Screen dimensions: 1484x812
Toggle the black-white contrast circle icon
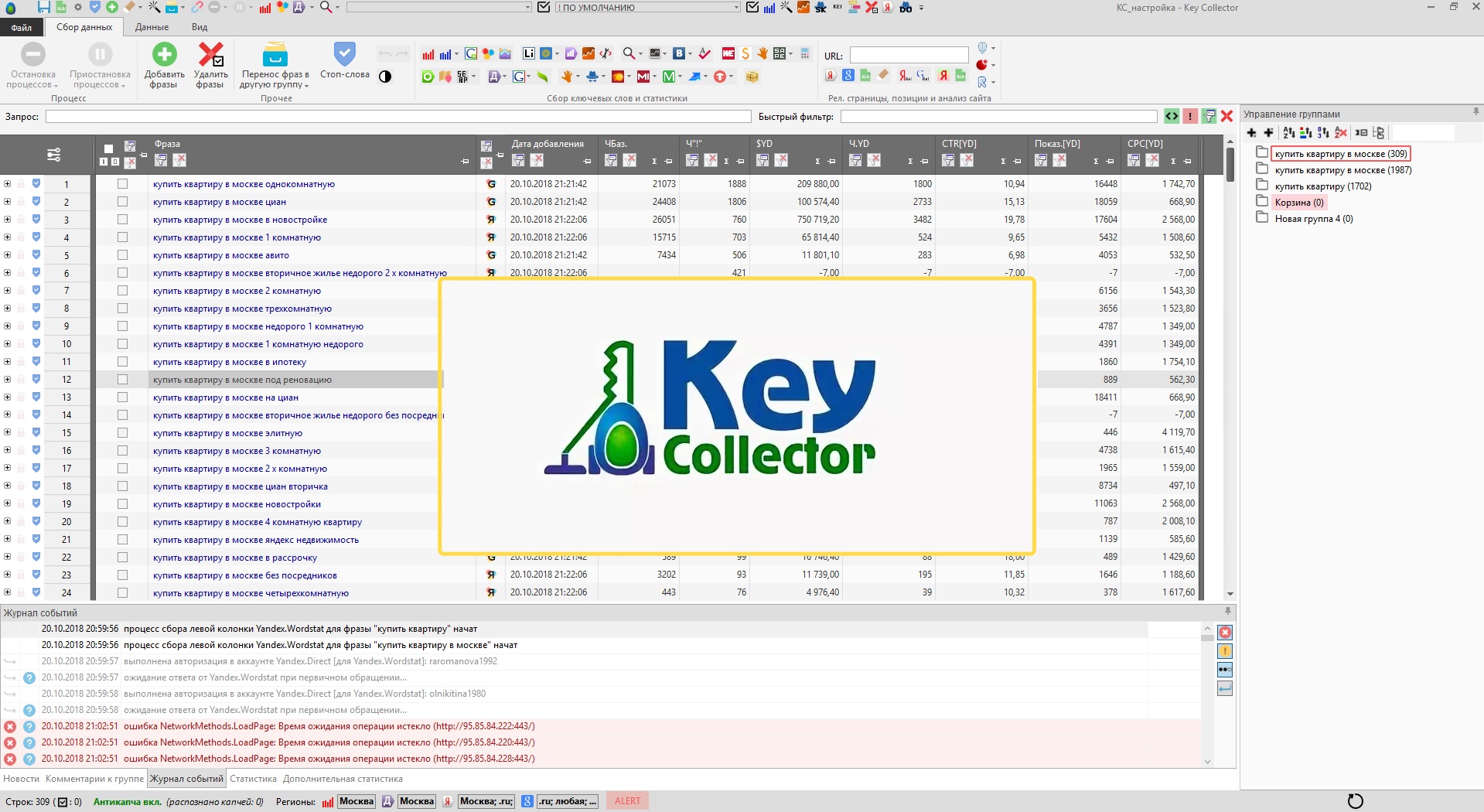[x=385, y=77]
